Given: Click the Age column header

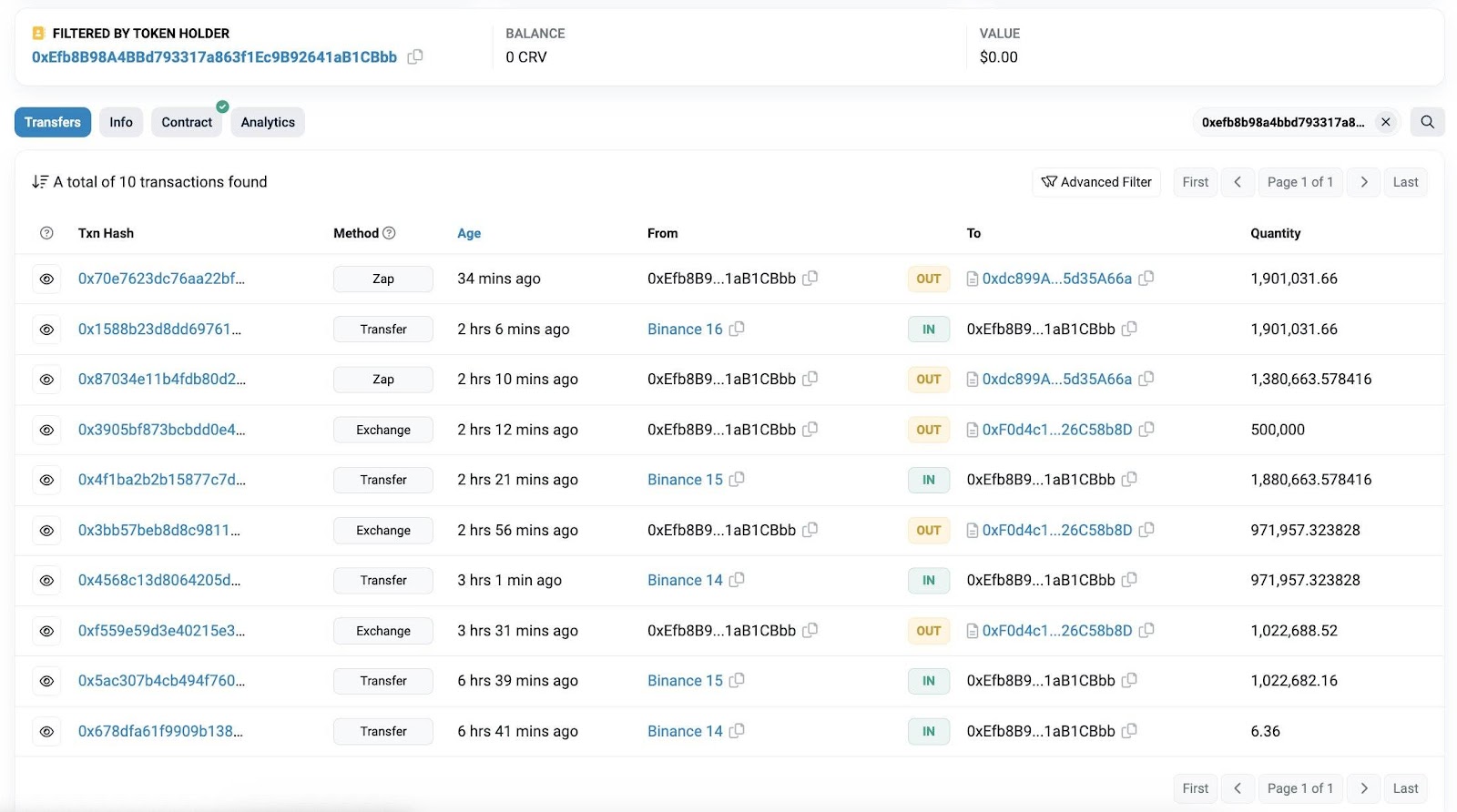Looking at the screenshot, I should tap(469, 233).
